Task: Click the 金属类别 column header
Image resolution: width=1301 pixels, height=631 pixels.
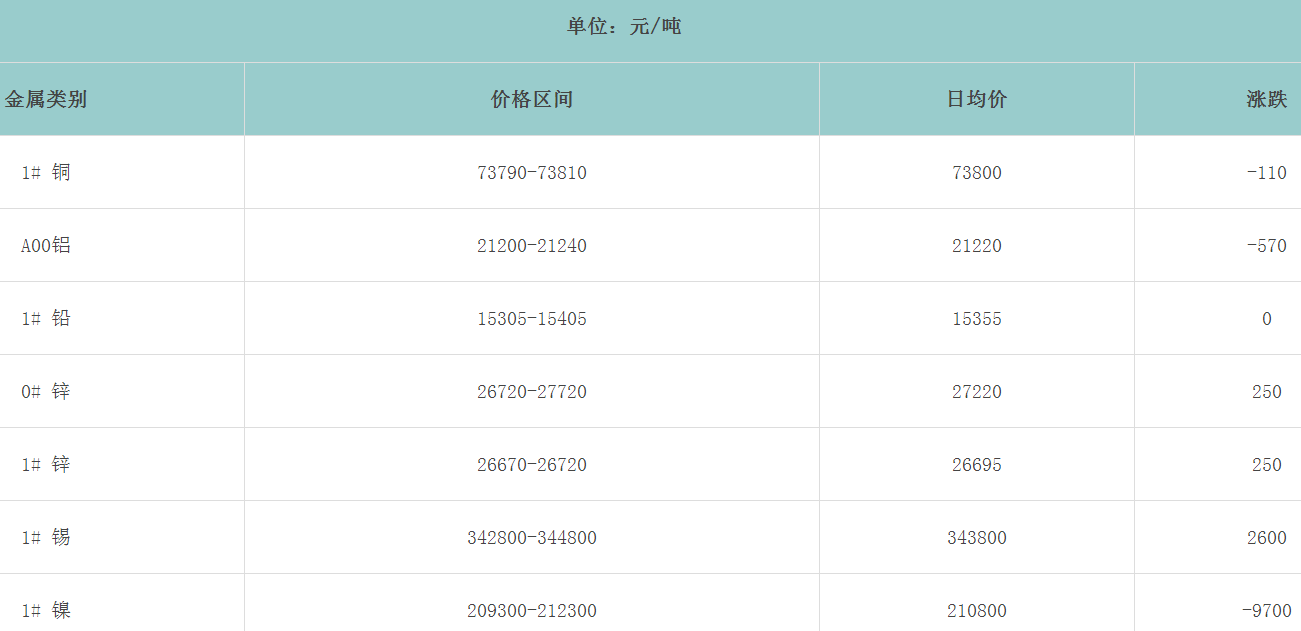Action: click(x=46, y=99)
